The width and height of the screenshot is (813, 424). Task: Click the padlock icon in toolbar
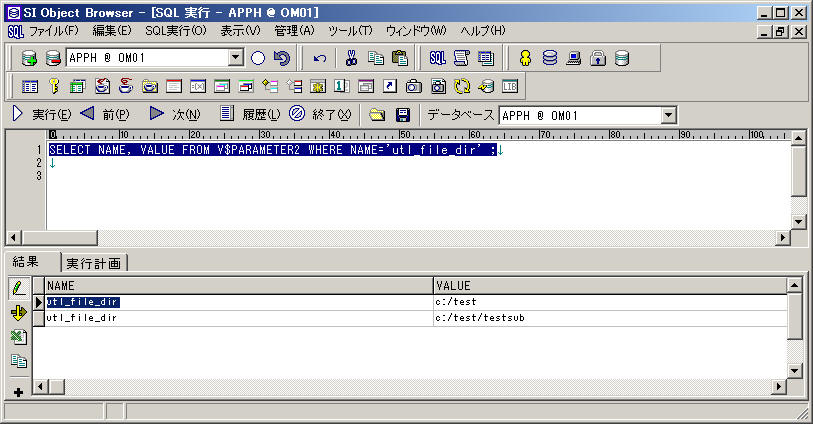tap(598, 58)
